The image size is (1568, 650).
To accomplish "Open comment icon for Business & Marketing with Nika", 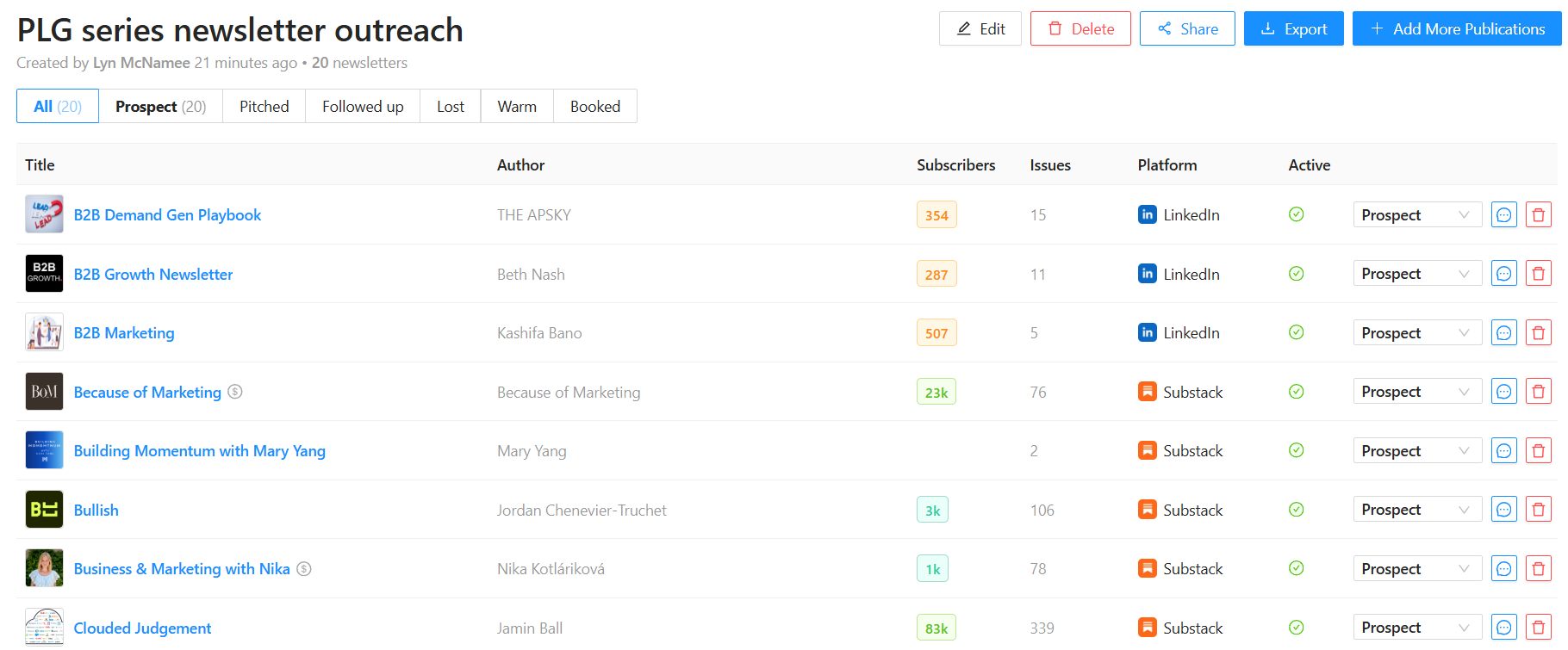I will (x=1504, y=568).
